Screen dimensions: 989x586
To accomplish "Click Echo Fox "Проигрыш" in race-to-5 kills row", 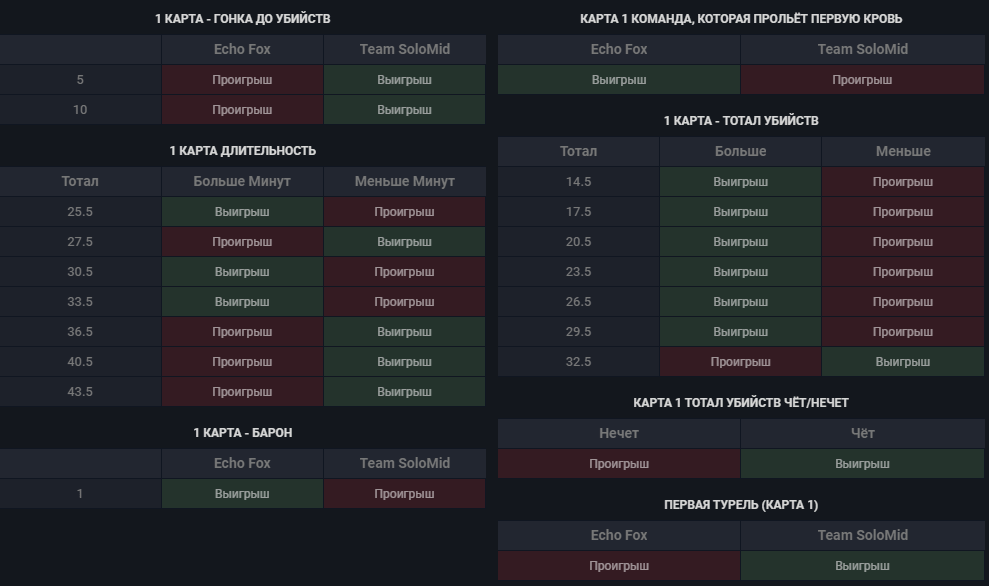I will pos(242,79).
